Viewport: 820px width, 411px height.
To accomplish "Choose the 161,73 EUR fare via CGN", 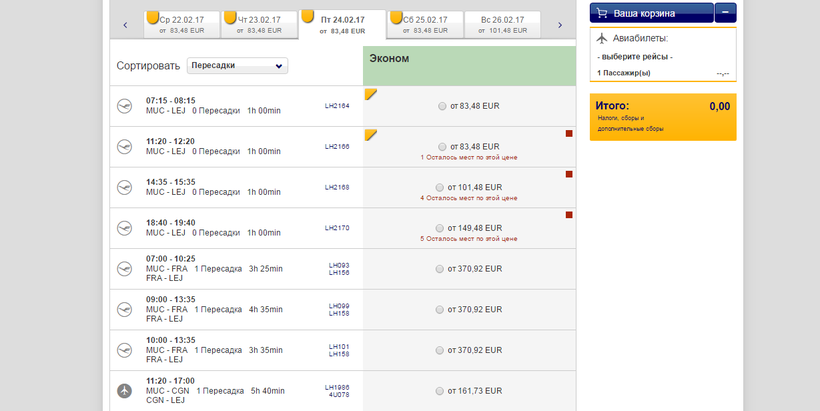I will [x=442, y=391].
